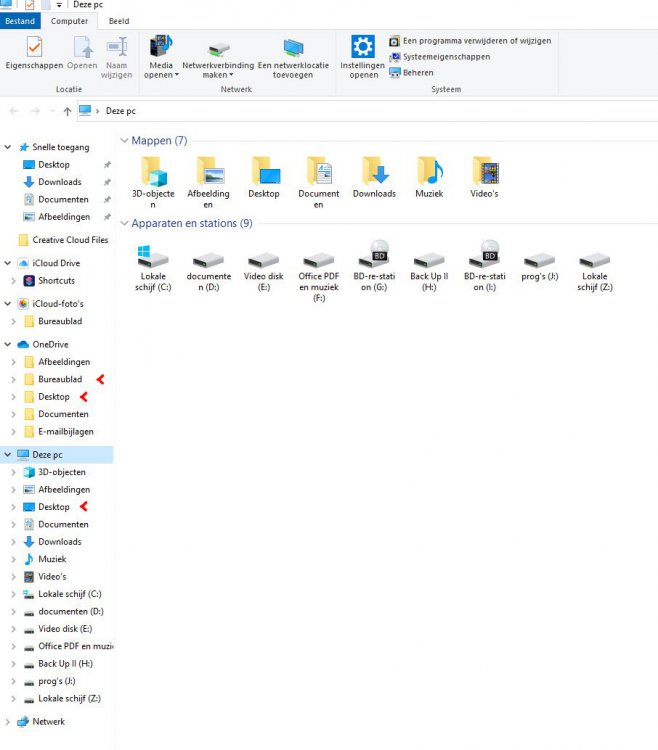The image size is (658, 750).
Task: Collapse Snelle toegang tree node
Action: pyautogui.click(x=8, y=147)
